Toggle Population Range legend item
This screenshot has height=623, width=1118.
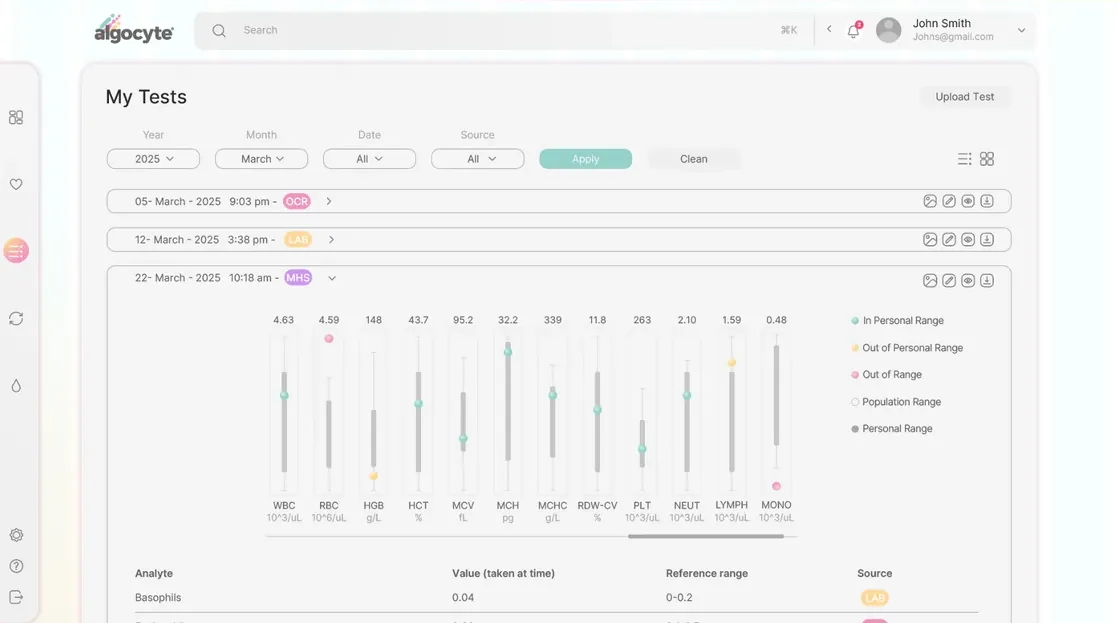tap(896, 402)
